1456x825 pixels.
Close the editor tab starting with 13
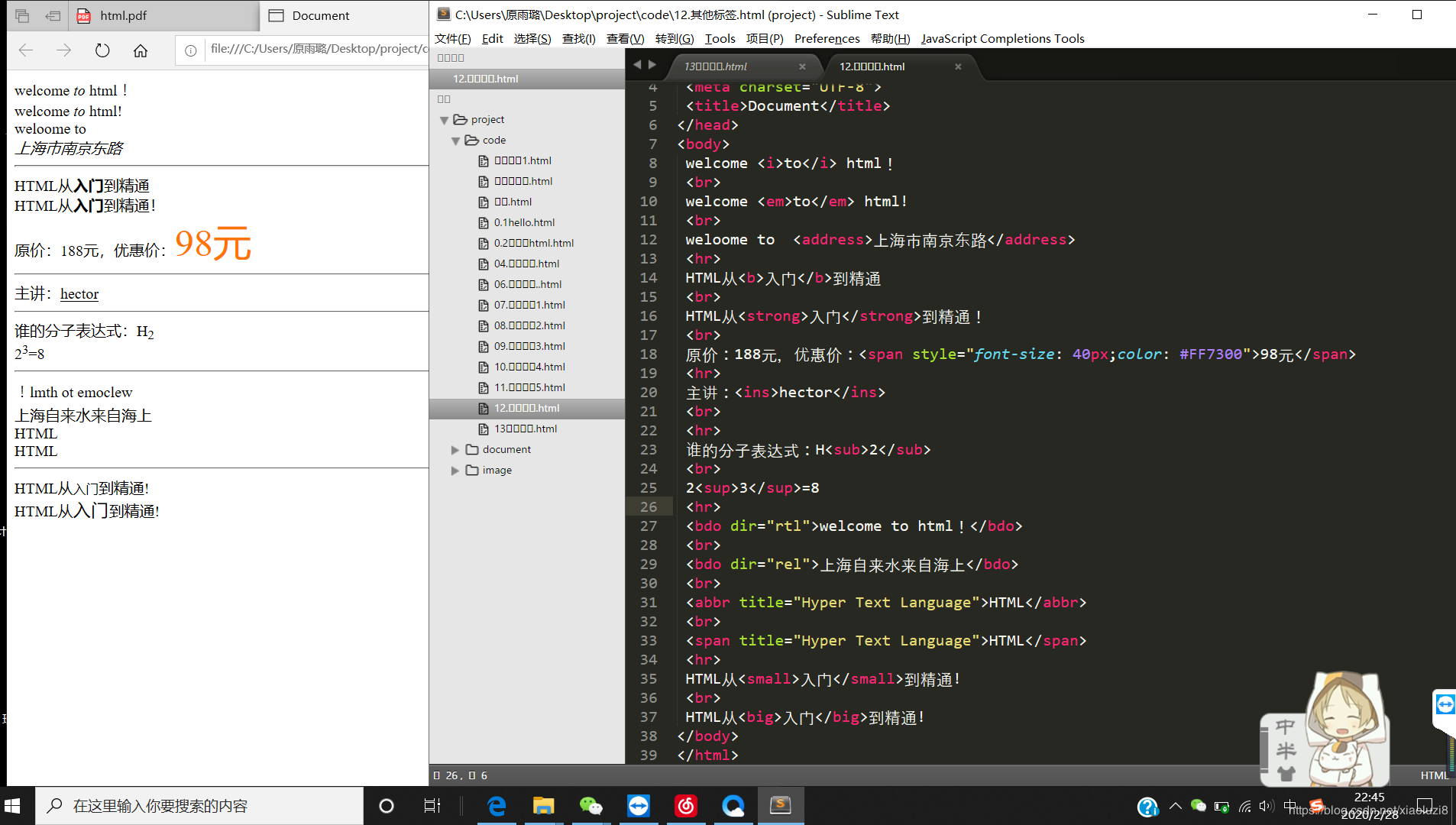802,66
